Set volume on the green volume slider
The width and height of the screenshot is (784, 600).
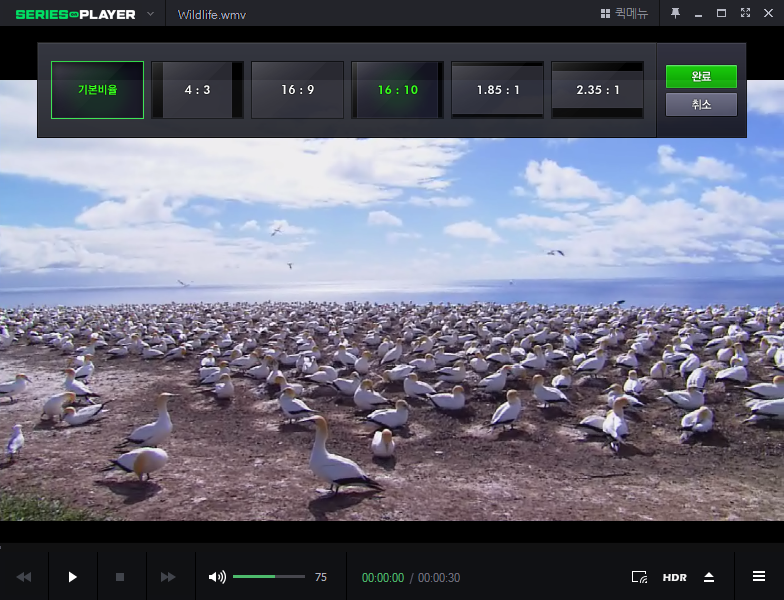[269, 576]
